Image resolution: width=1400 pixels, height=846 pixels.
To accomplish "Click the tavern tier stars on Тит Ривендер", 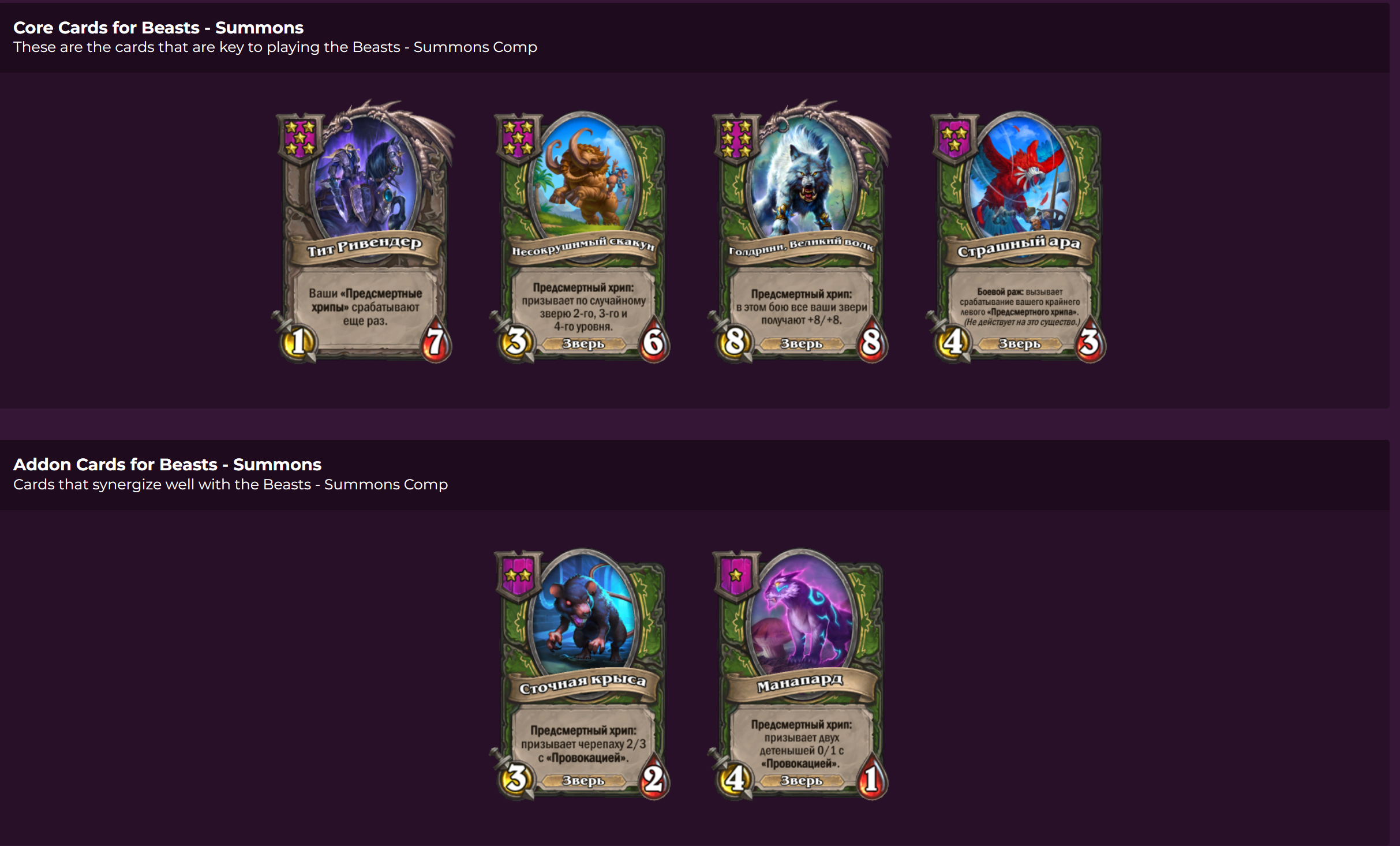I will click(300, 138).
